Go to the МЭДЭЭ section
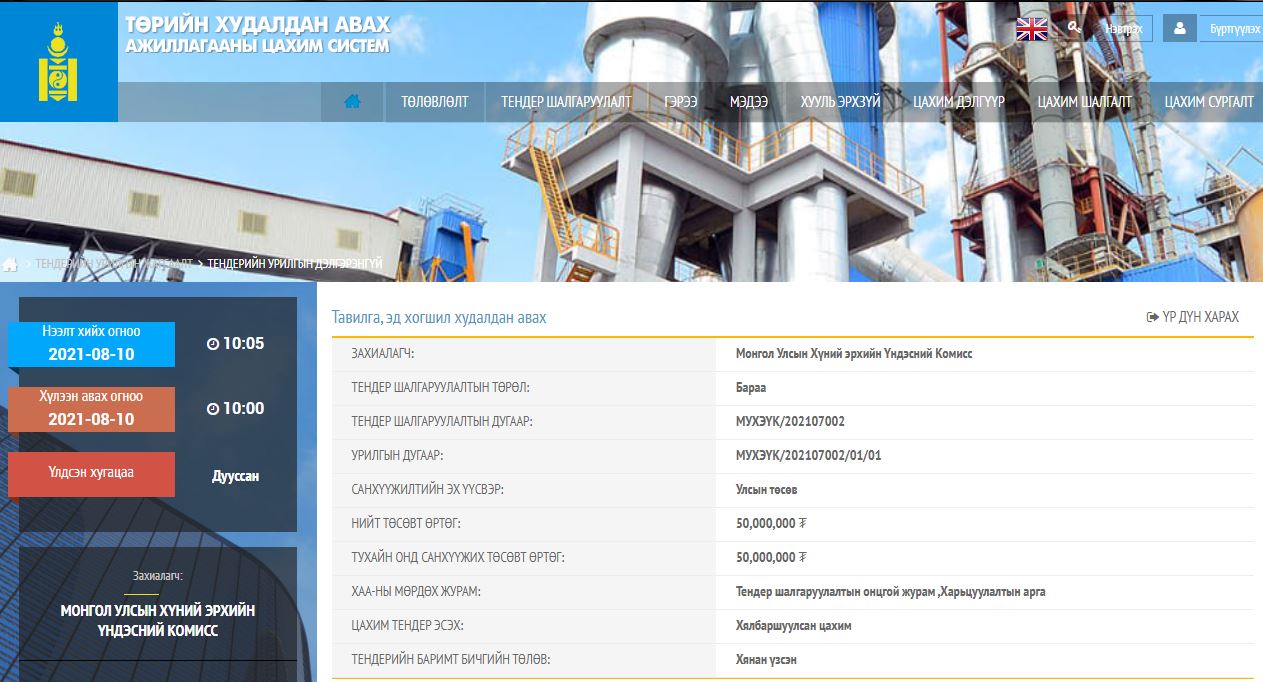 click(748, 102)
